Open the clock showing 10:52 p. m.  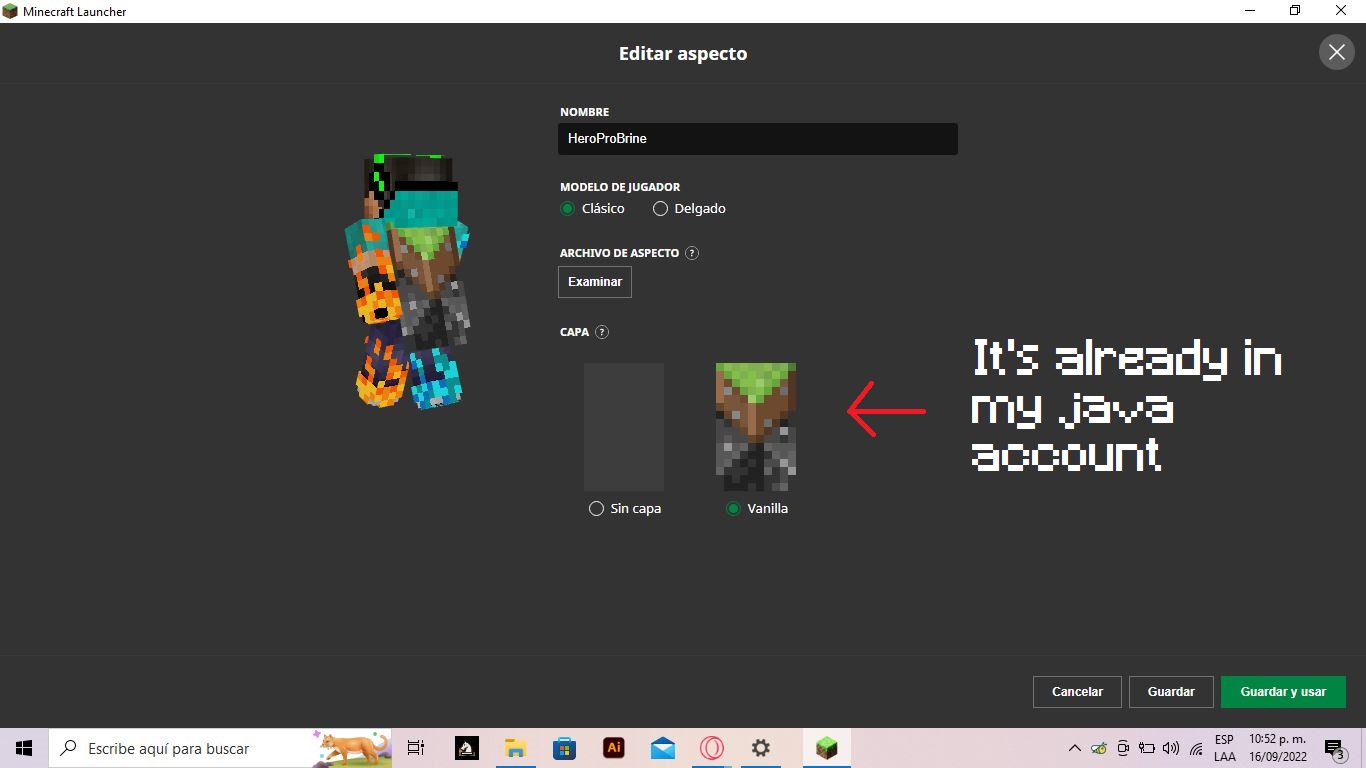point(1278,748)
